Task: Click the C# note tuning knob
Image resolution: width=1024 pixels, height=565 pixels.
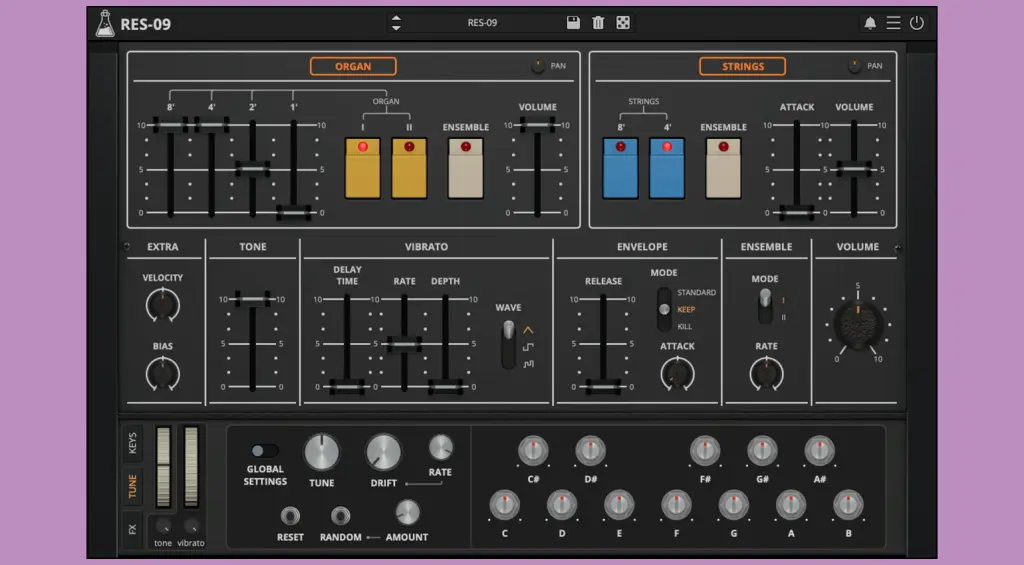Action: pyautogui.click(x=533, y=451)
